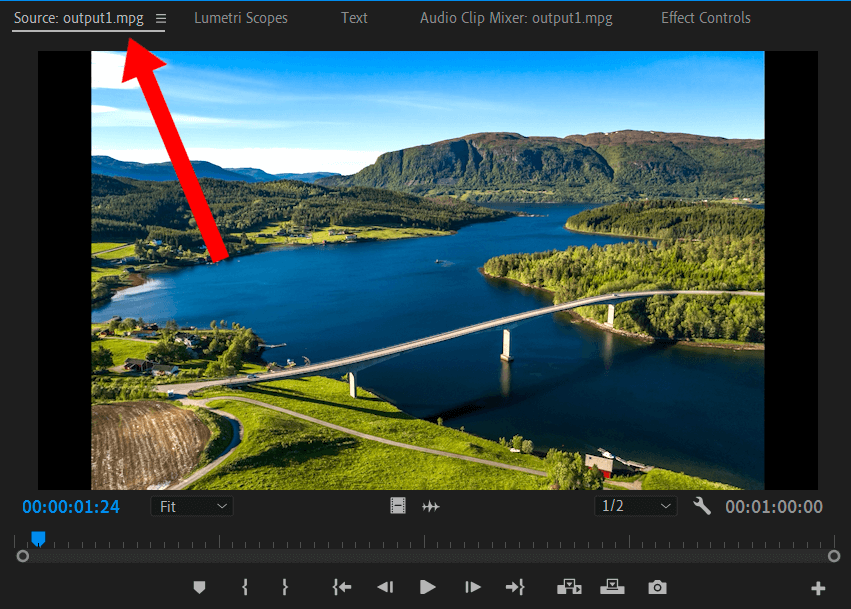Jump to the Out point

coord(515,587)
